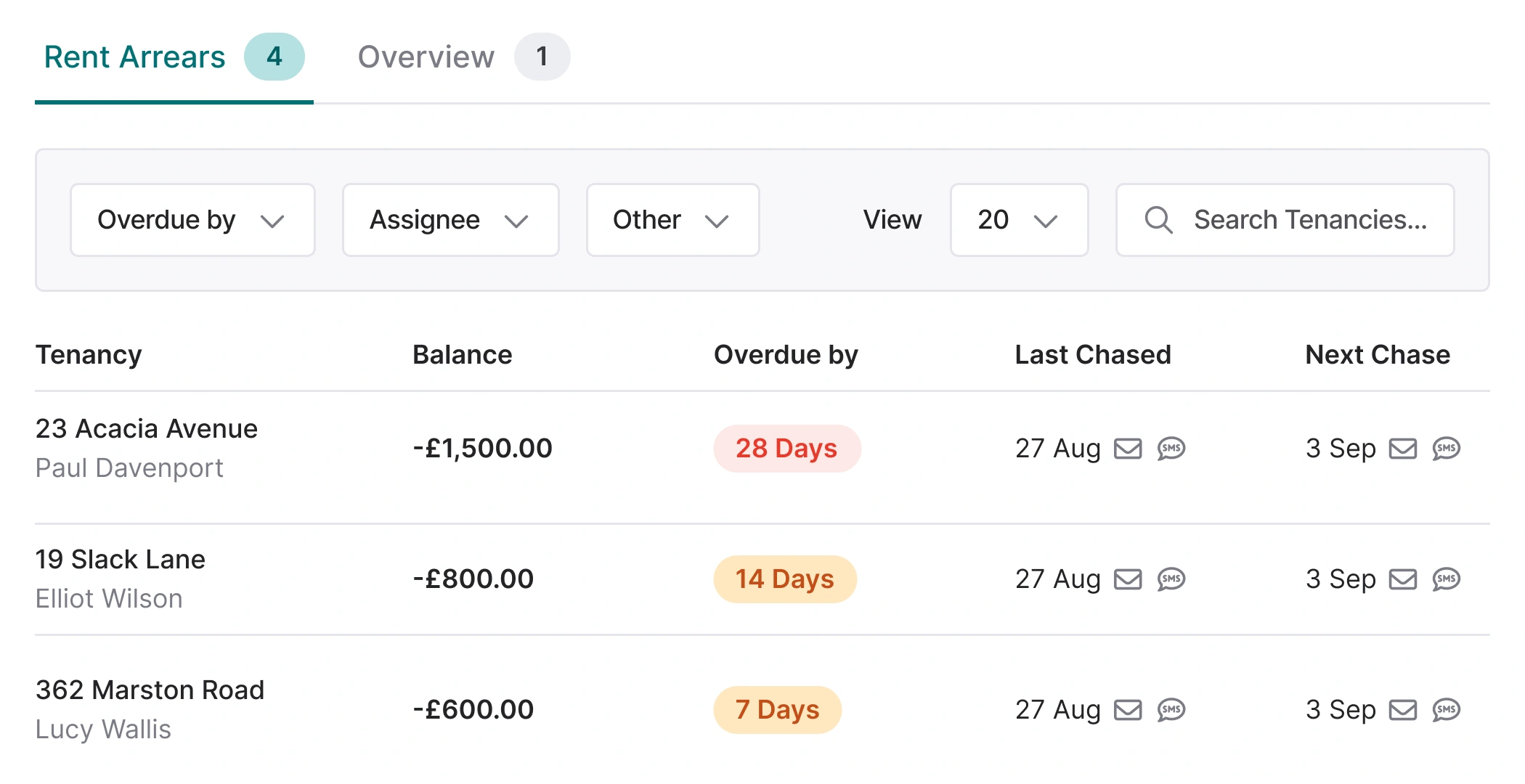This screenshot has width=1525, height=784.
Task: Click the SMS icon for 19 Slack Lane next chase
Action: 1447,579
